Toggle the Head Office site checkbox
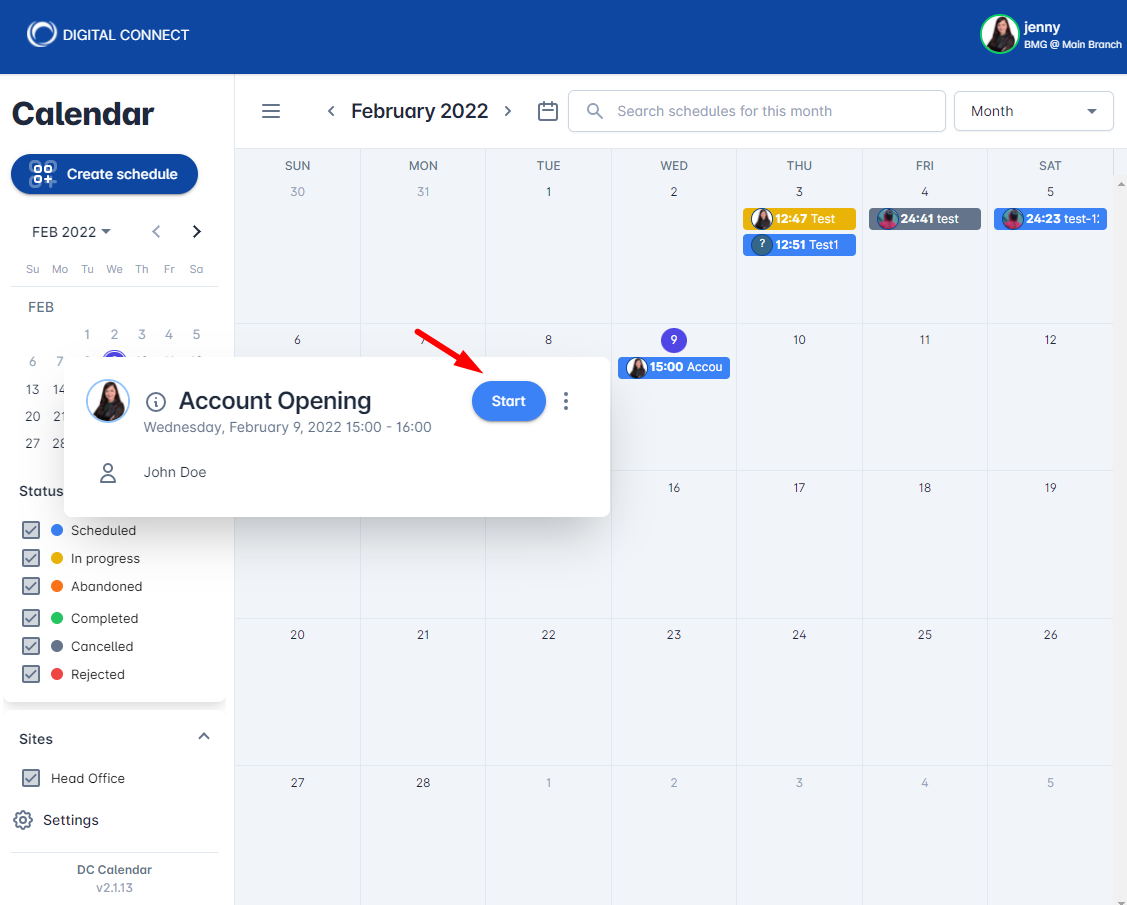Viewport: 1127px width, 905px height. [x=31, y=778]
